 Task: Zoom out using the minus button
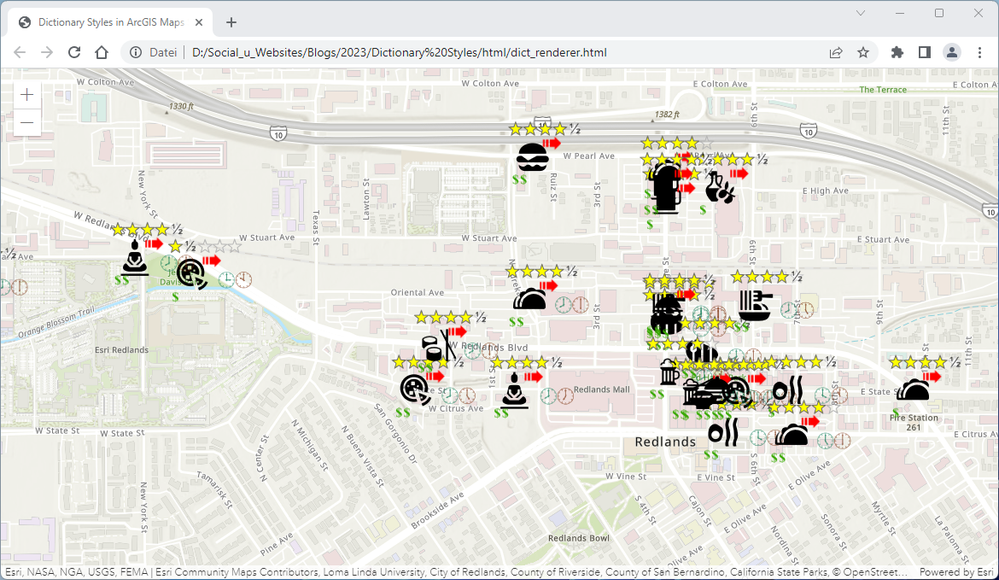coord(27,121)
